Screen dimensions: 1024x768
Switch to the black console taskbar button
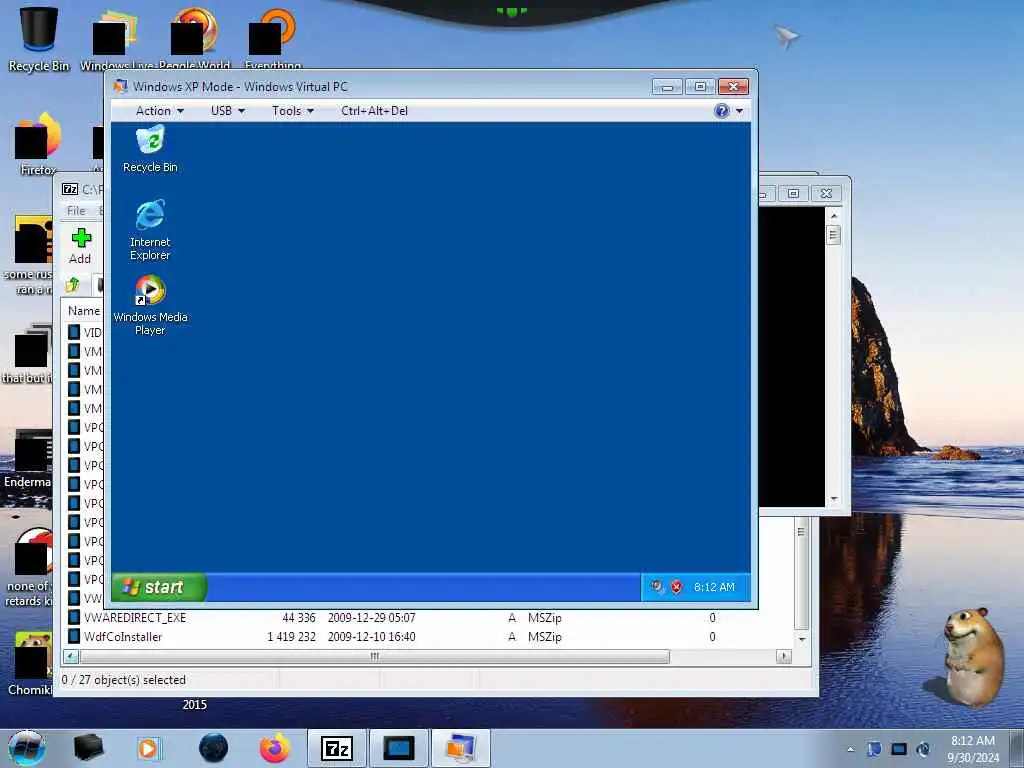pos(398,749)
